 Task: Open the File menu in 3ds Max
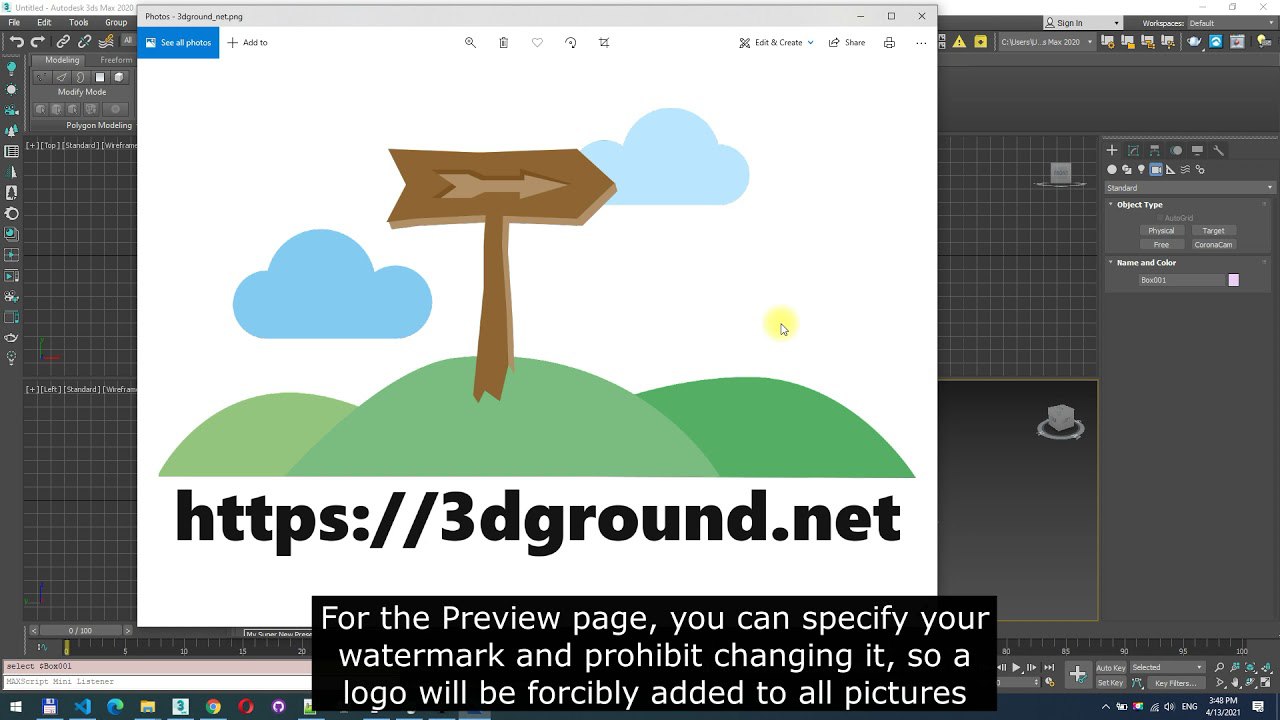[x=14, y=22]
